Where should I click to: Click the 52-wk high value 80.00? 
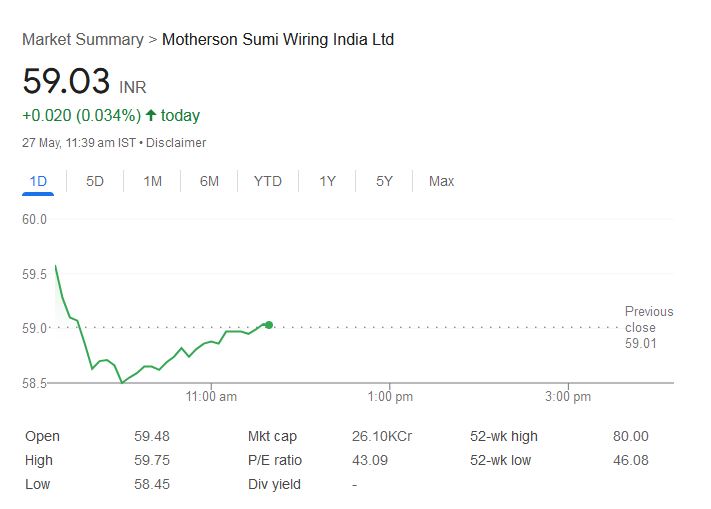(x=631, y=436)
